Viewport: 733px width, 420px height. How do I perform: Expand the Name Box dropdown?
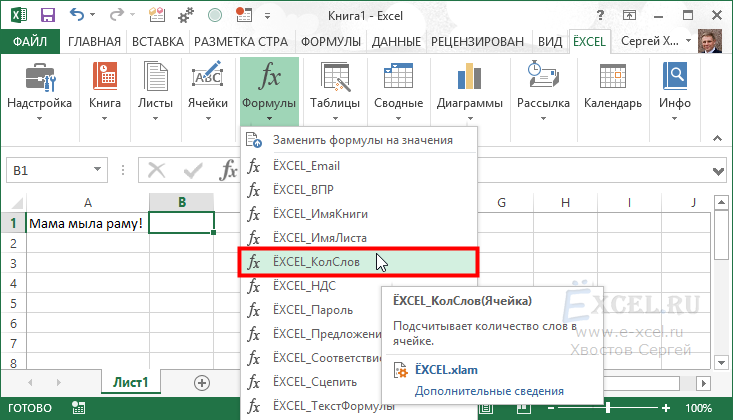pos(97,169)
